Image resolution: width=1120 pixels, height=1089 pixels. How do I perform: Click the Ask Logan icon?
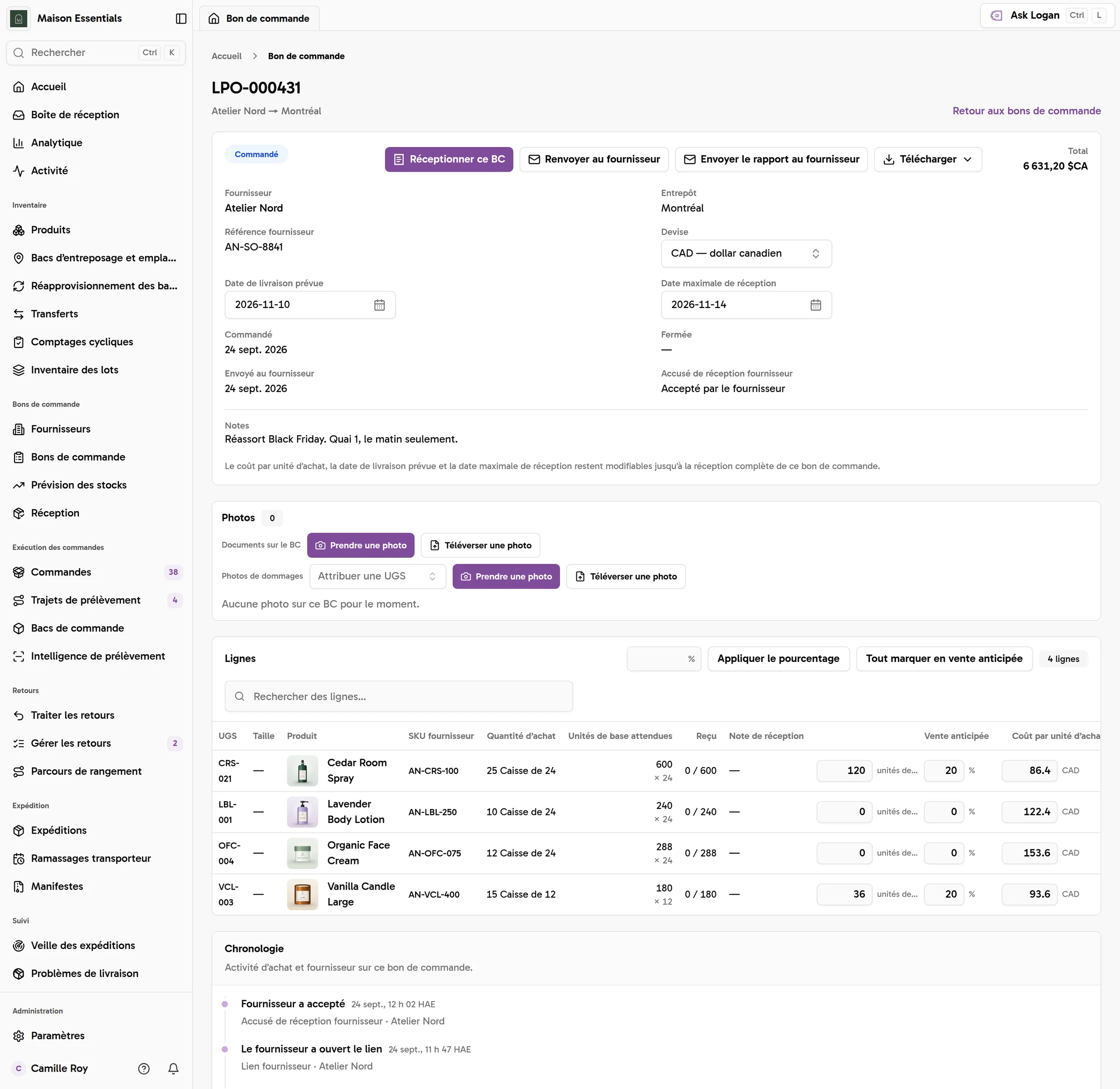point(996,15)
